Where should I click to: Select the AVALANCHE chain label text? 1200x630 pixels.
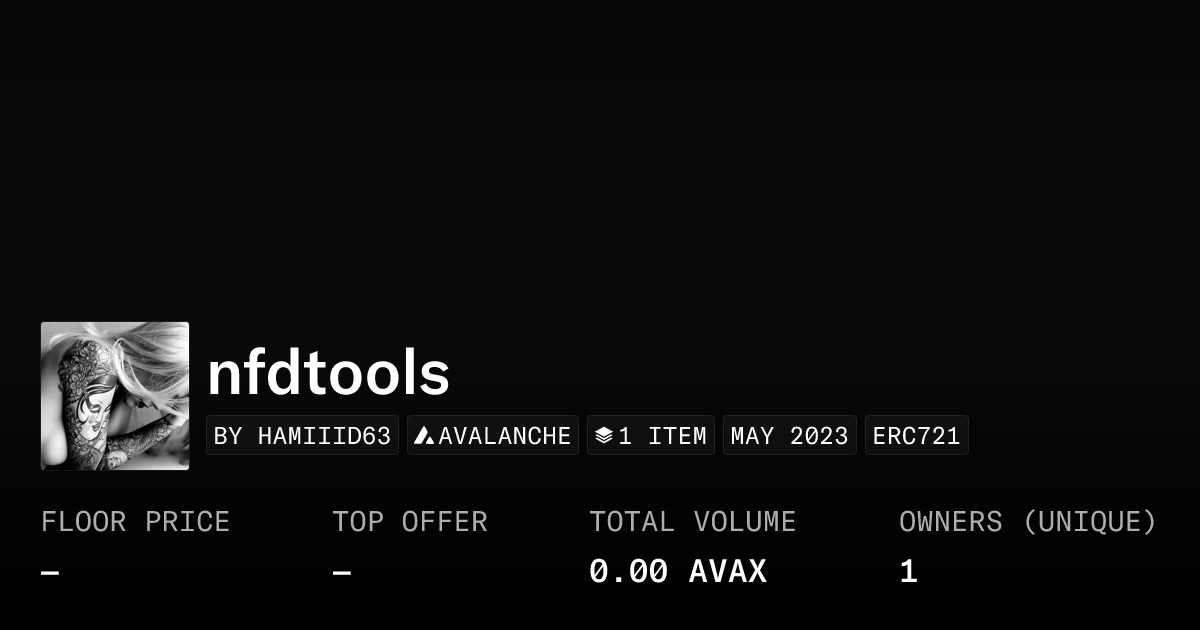coord(504,436)
